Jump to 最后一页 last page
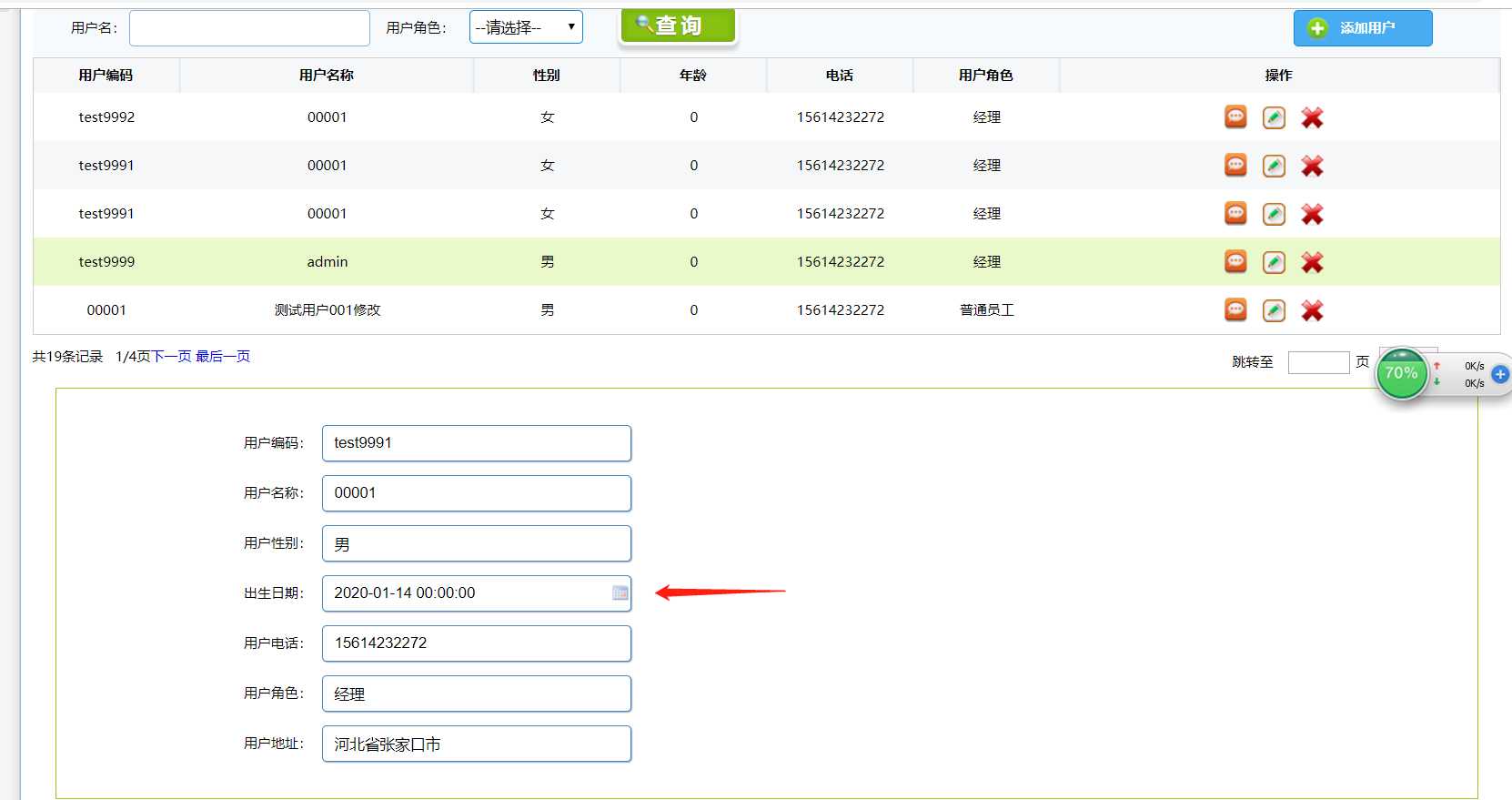1512x800 pixels. [223, 357]
